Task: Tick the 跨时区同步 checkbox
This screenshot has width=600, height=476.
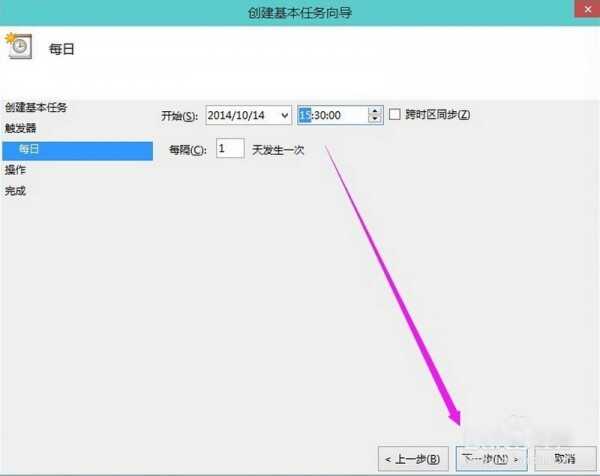Action: click(395, 115)
